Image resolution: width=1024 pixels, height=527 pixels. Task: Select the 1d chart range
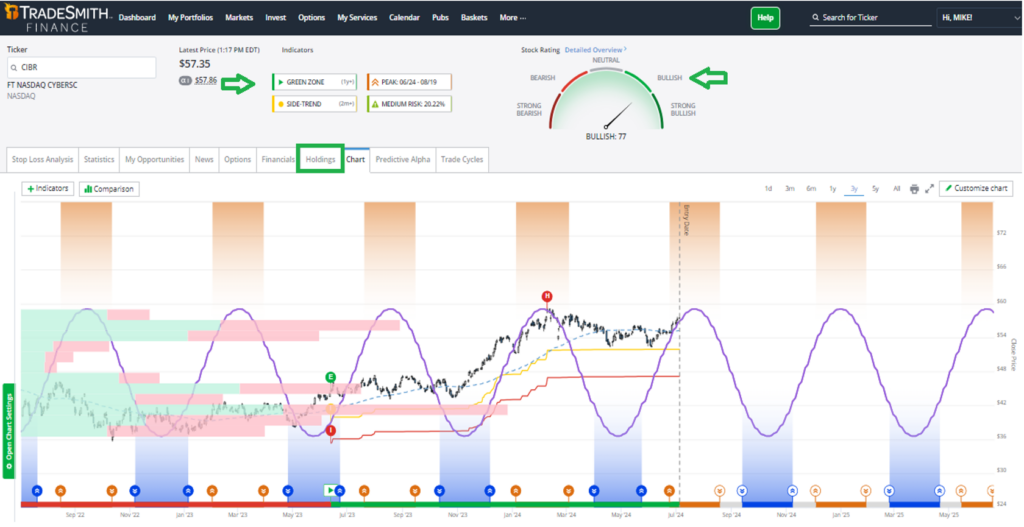pyautogui.click(x=769, y=189)
